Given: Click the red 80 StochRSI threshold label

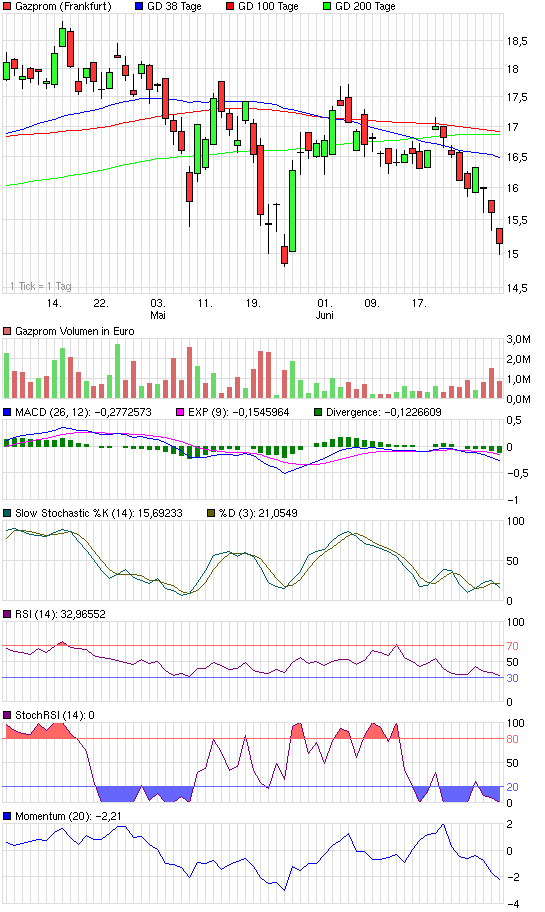Looking at the screenshot, I should [512, 739].
